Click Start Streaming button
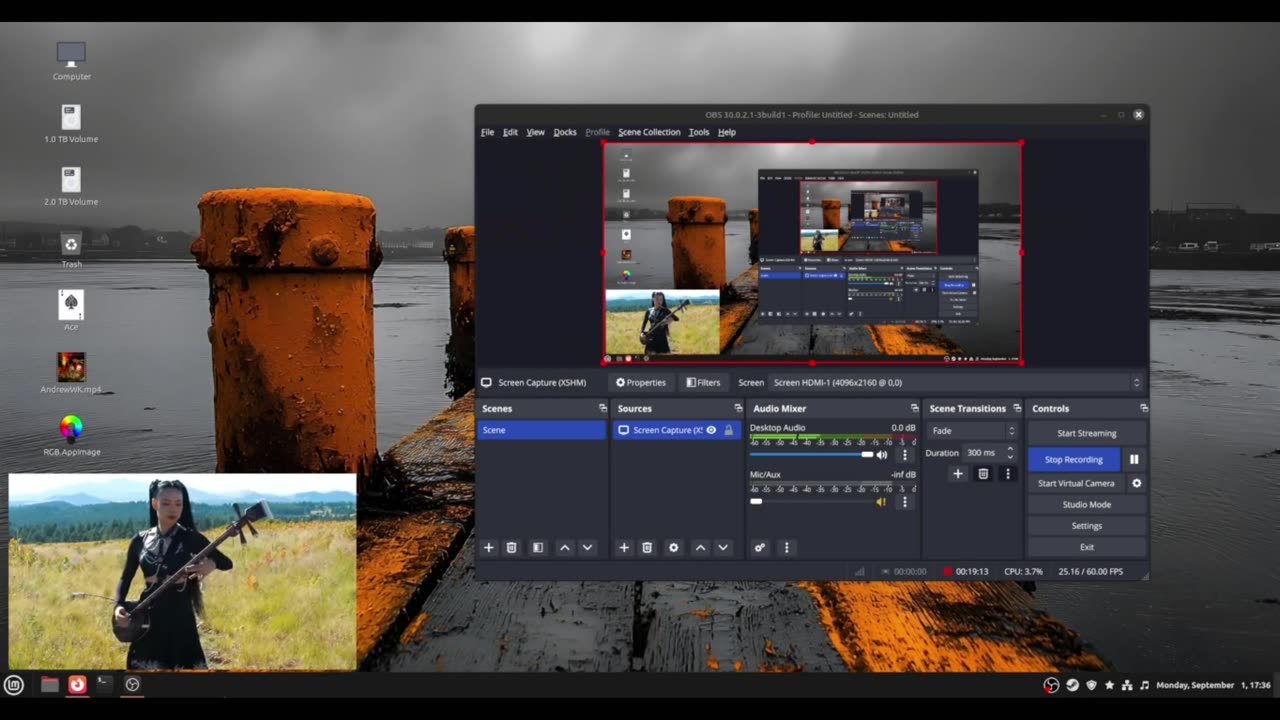Image resolution: width=1280 pixels, height=720 pixels. point(1087,433)
